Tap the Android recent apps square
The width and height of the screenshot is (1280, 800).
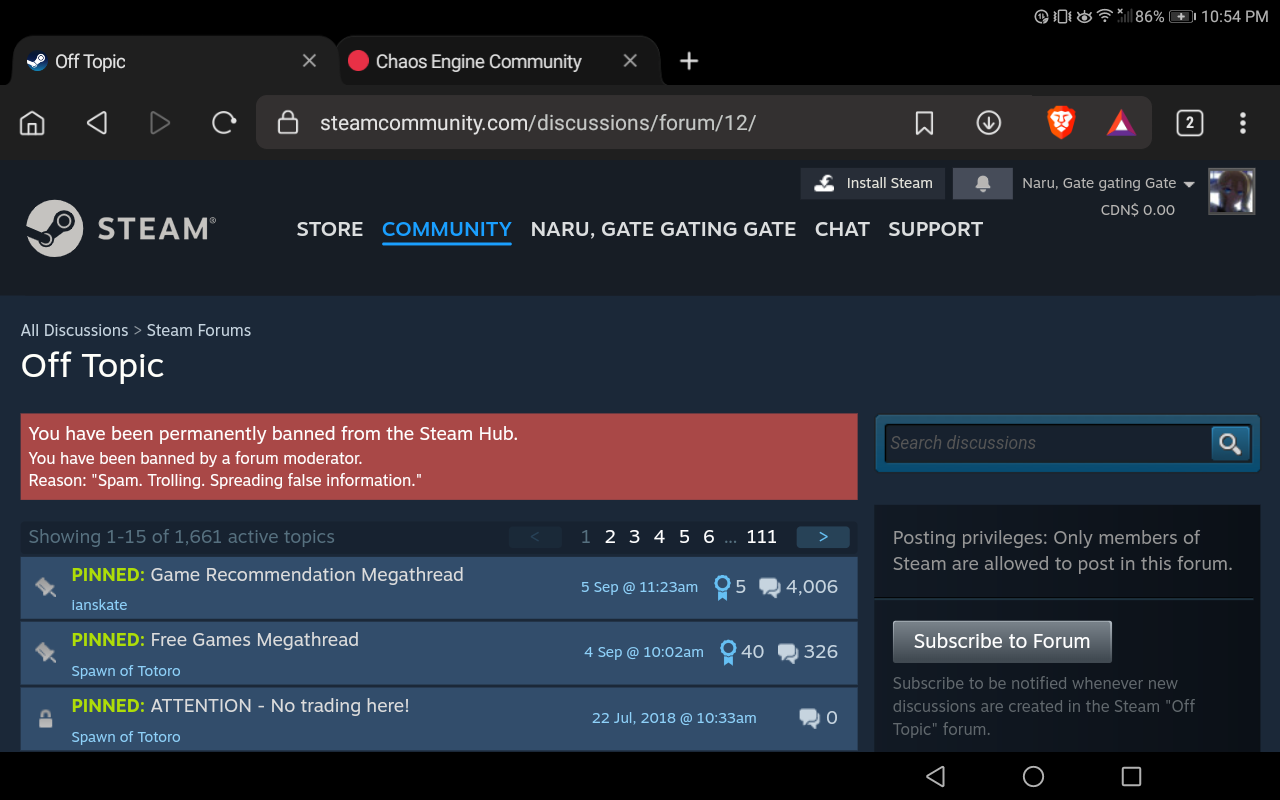[x=1131, y=776]
